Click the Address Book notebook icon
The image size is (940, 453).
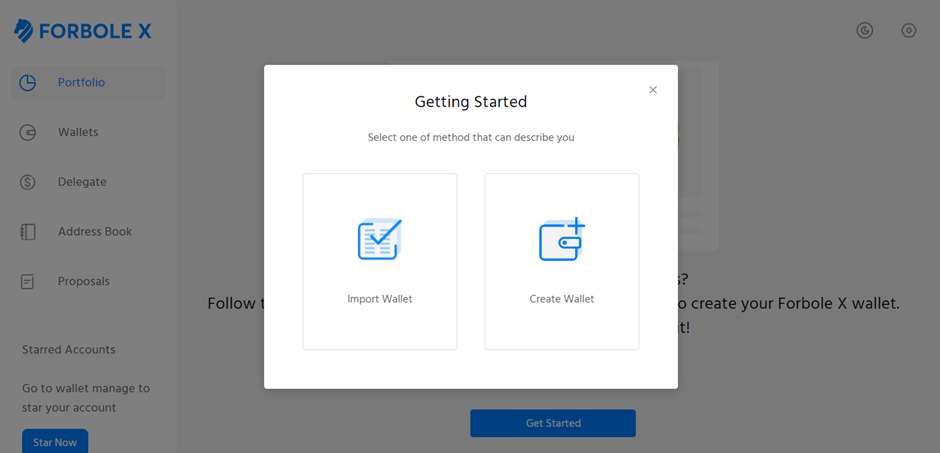pos(28,232)
